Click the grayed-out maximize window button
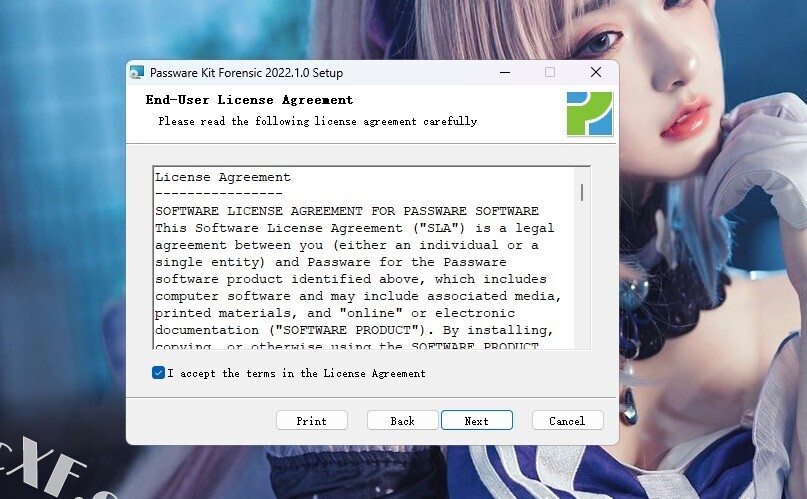The height and width of the screenshot is (499, 807). coord(550,73)
